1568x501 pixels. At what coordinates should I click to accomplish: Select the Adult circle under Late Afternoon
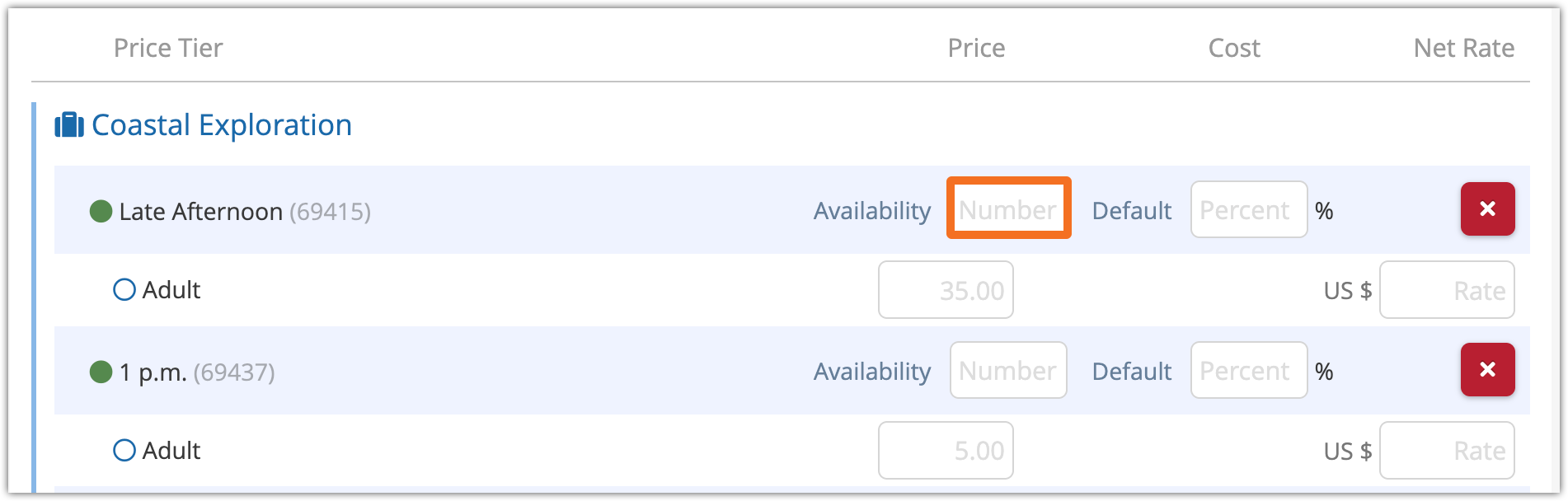coord(124,290)
